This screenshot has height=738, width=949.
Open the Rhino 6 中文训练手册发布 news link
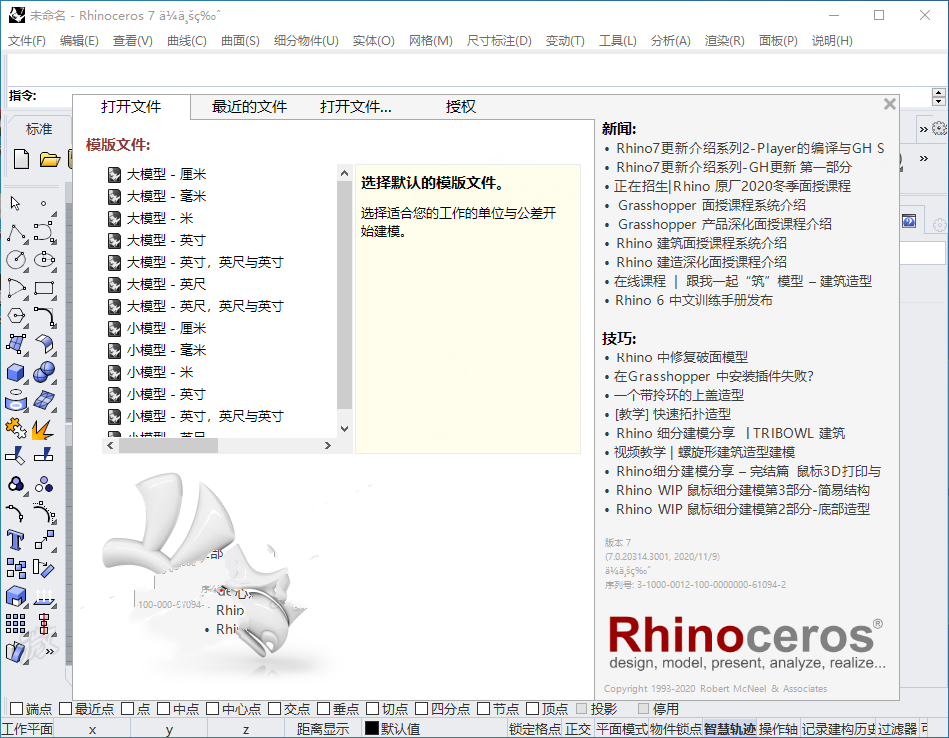click(694, 300)
